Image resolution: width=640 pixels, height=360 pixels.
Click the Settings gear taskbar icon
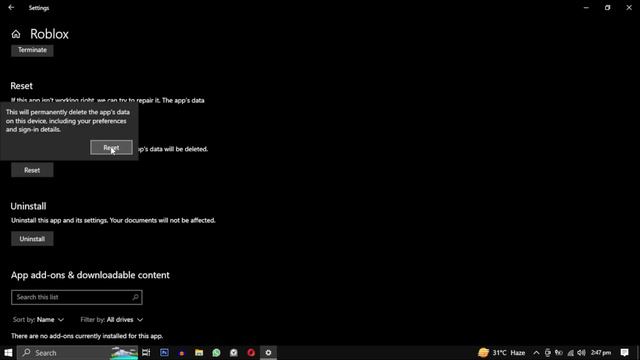268,353
